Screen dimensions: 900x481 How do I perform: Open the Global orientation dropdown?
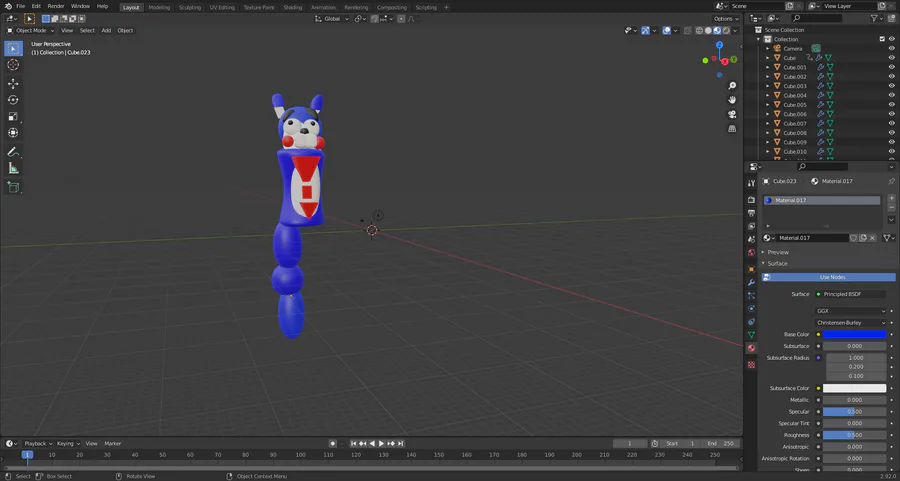click(332, 19)
